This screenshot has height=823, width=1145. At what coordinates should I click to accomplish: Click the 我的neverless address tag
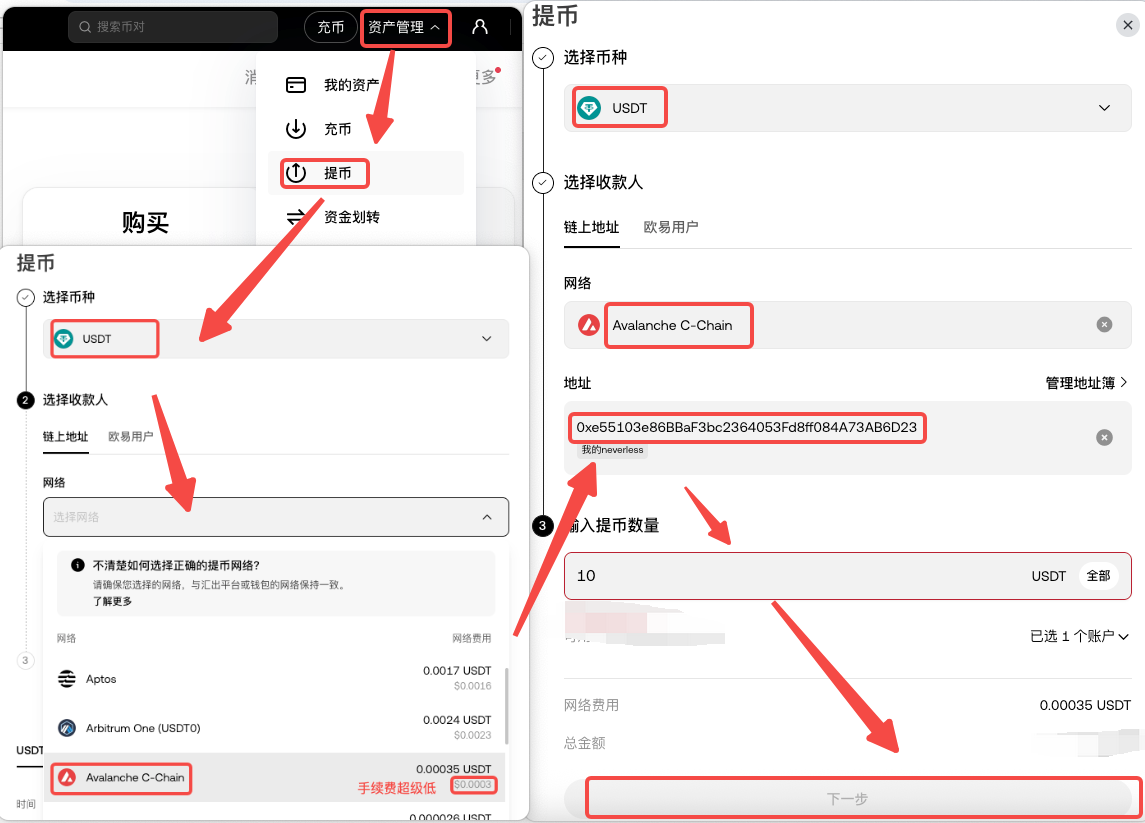613,450
